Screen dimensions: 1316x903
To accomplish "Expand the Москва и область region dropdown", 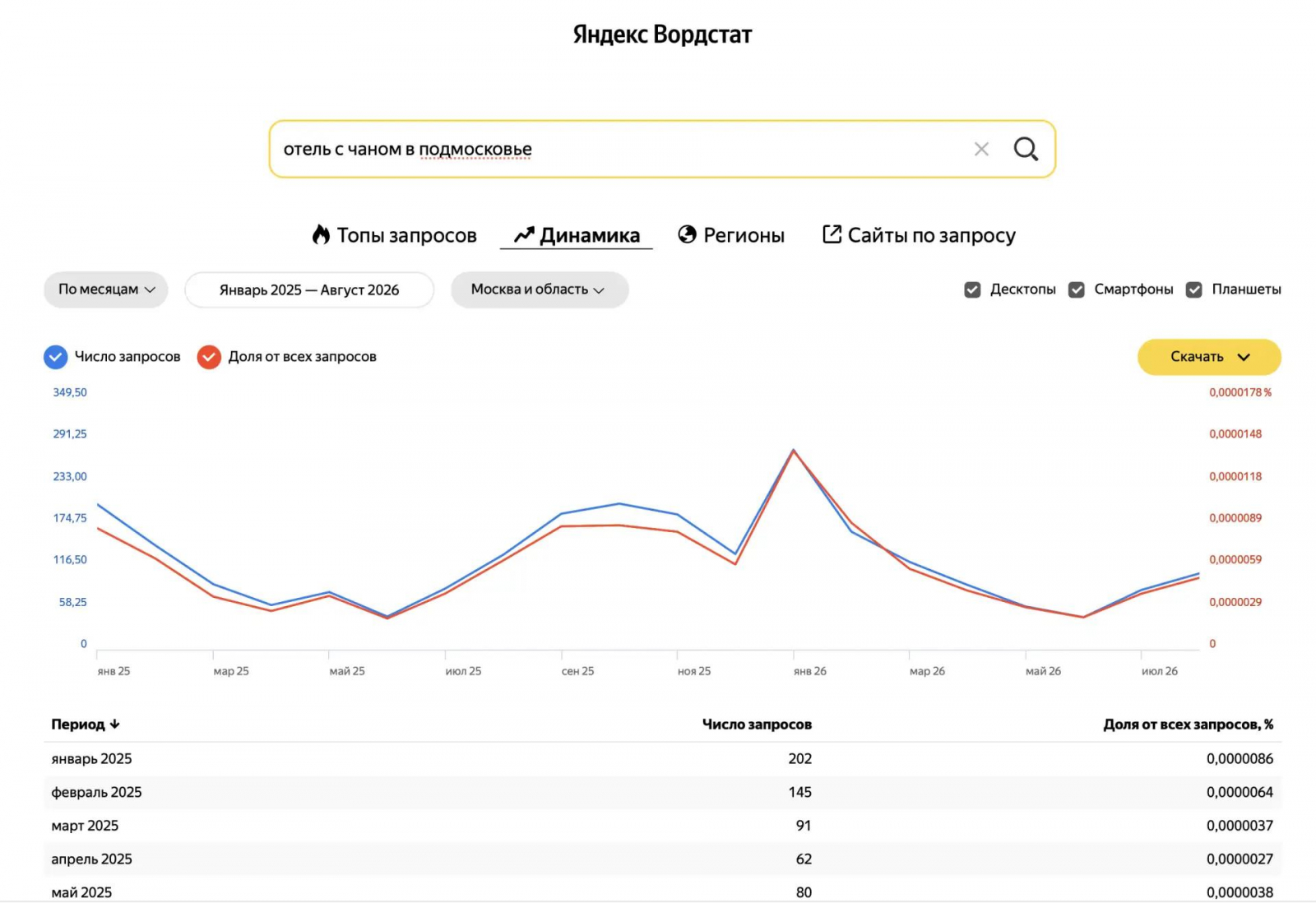I will point(540,289).
